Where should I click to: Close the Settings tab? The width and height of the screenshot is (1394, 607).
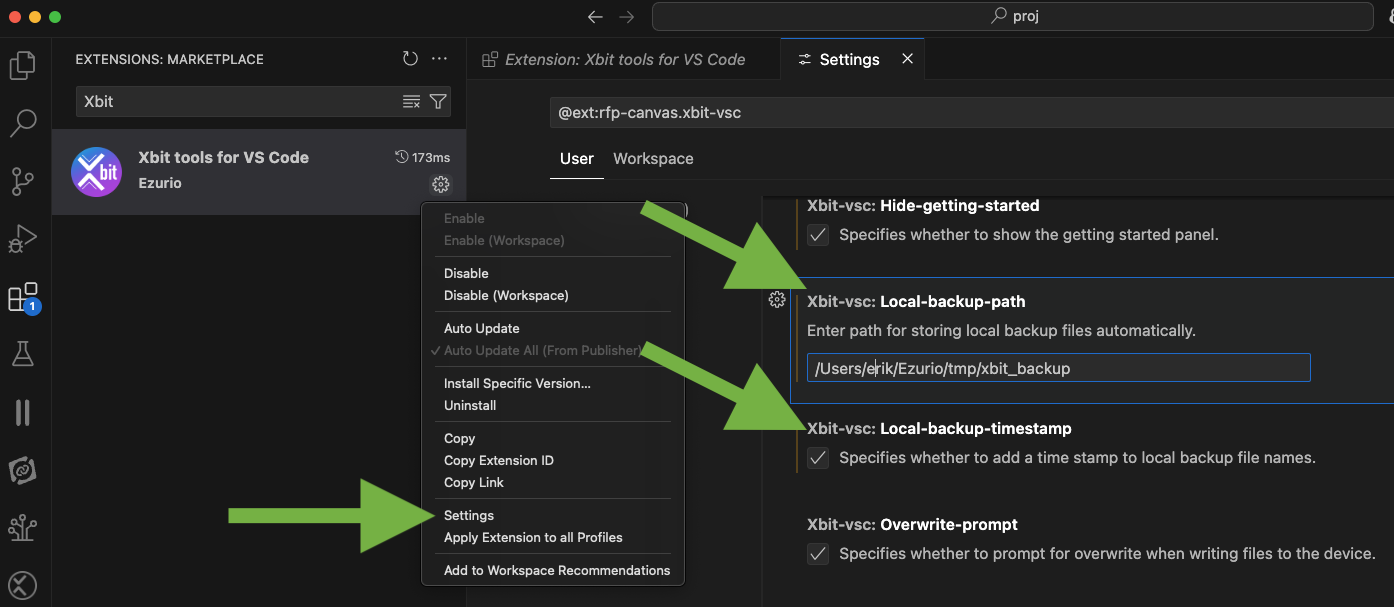(x=907, y=59)
